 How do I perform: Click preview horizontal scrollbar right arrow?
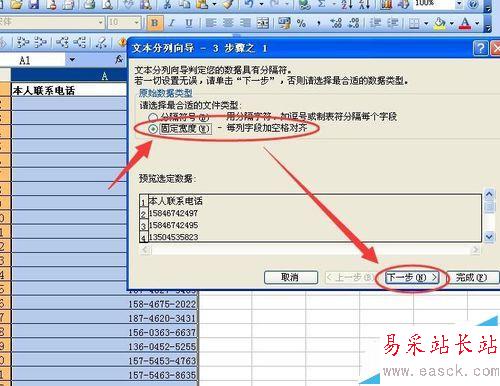476,250
